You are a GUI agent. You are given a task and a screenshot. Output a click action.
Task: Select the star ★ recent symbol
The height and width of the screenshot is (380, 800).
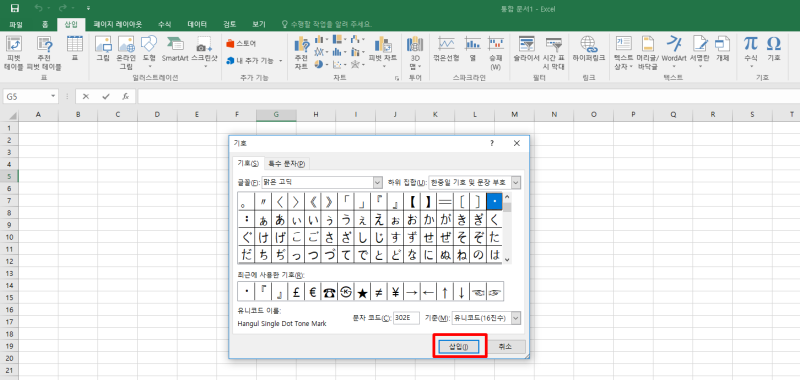click(362, 292)
